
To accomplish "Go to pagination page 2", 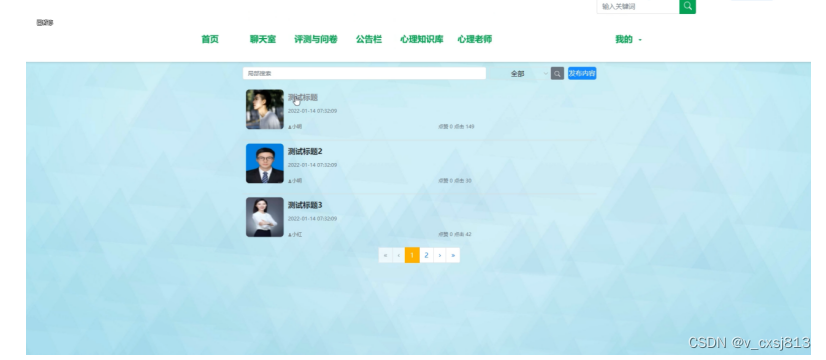I will [x=426, y=255].
